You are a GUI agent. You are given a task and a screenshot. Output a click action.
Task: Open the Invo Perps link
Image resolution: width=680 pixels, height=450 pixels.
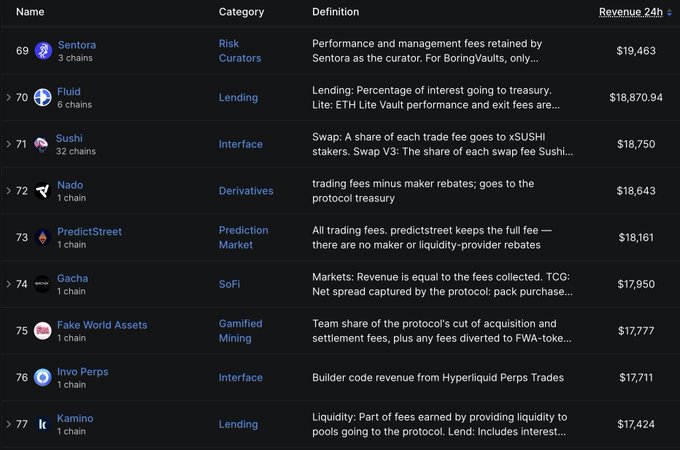pos(82,372)
